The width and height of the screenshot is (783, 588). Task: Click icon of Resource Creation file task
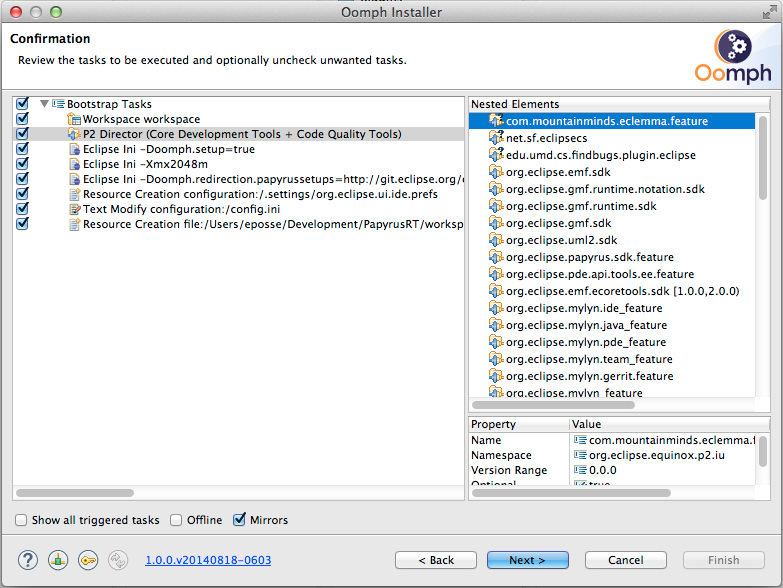tap(74, 224)
